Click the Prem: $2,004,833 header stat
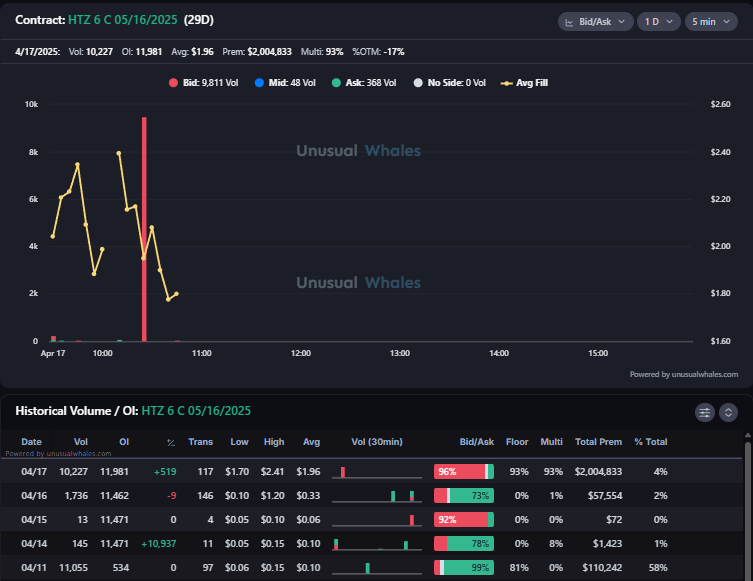The width and height of the screenshot is (753, 581). (257, 51)
